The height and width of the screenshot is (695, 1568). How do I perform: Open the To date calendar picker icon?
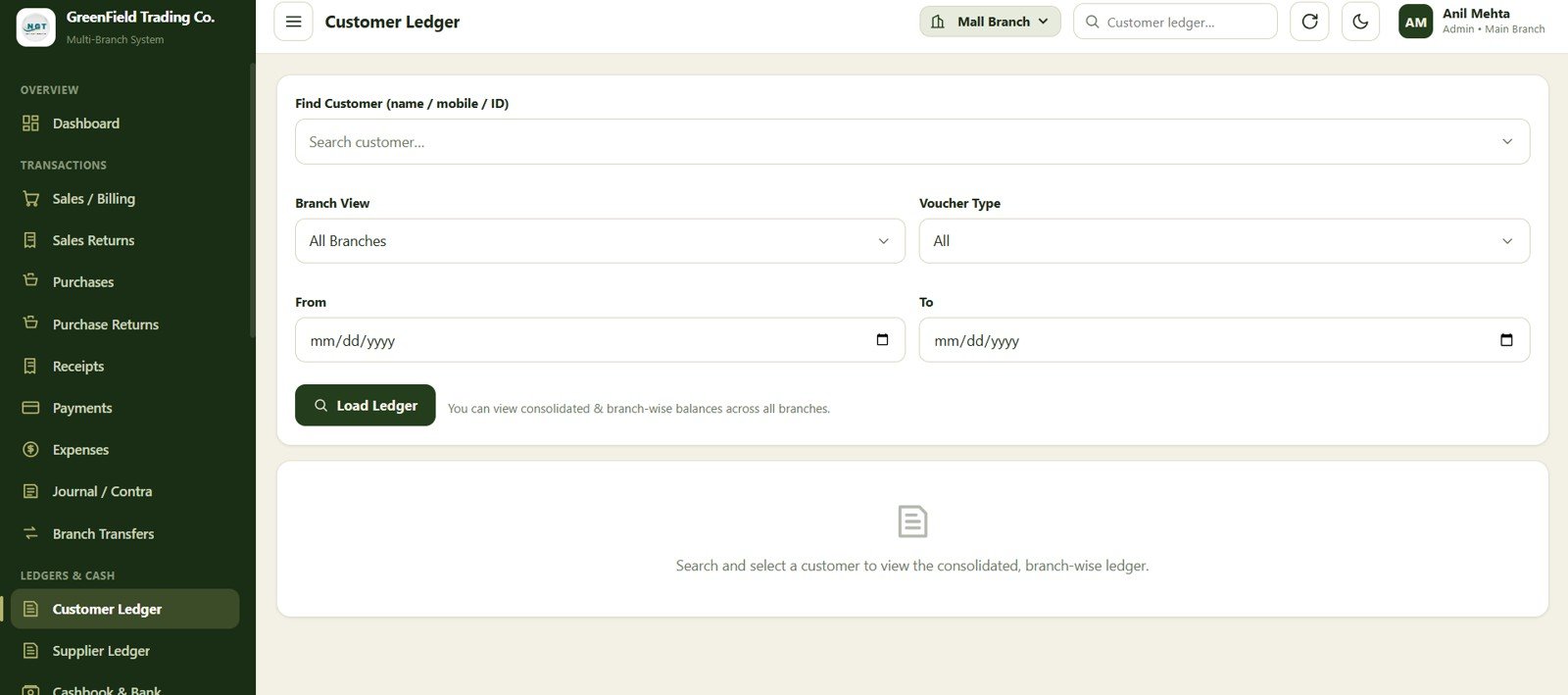coord(1506,340)
